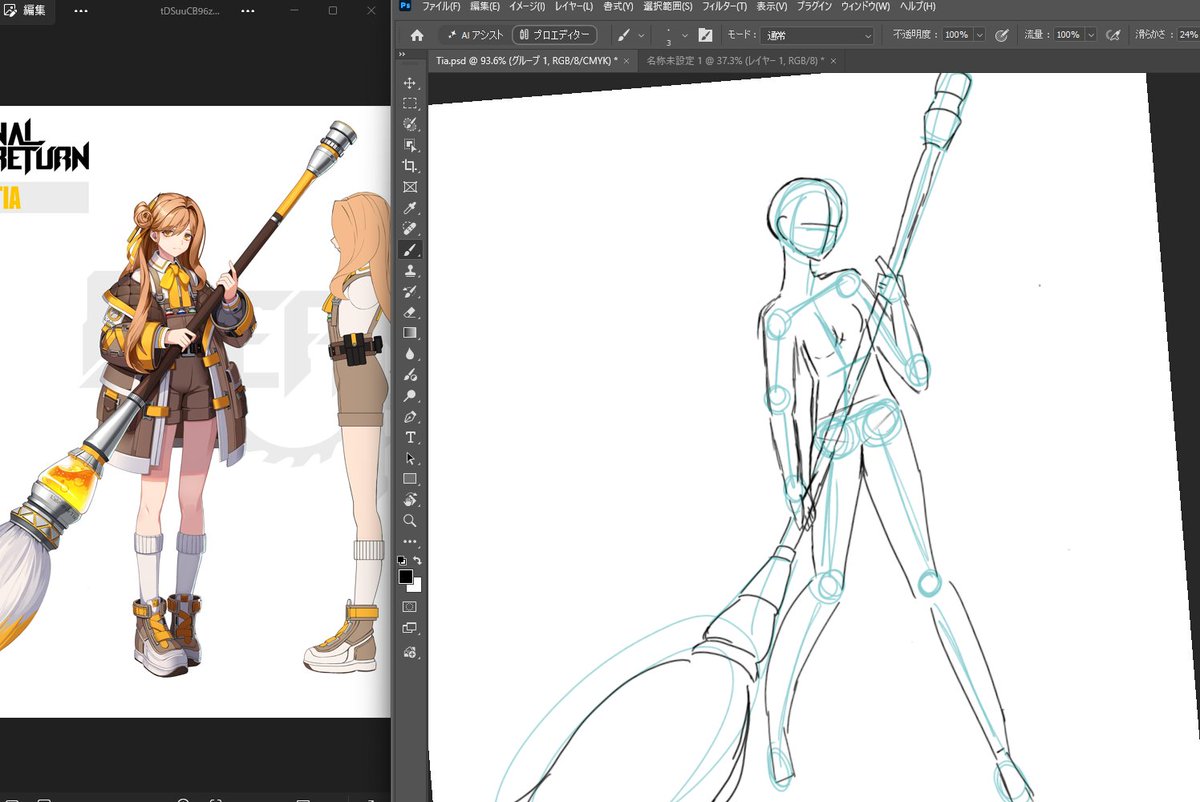Activate the Gradient tool

[410, 333]
